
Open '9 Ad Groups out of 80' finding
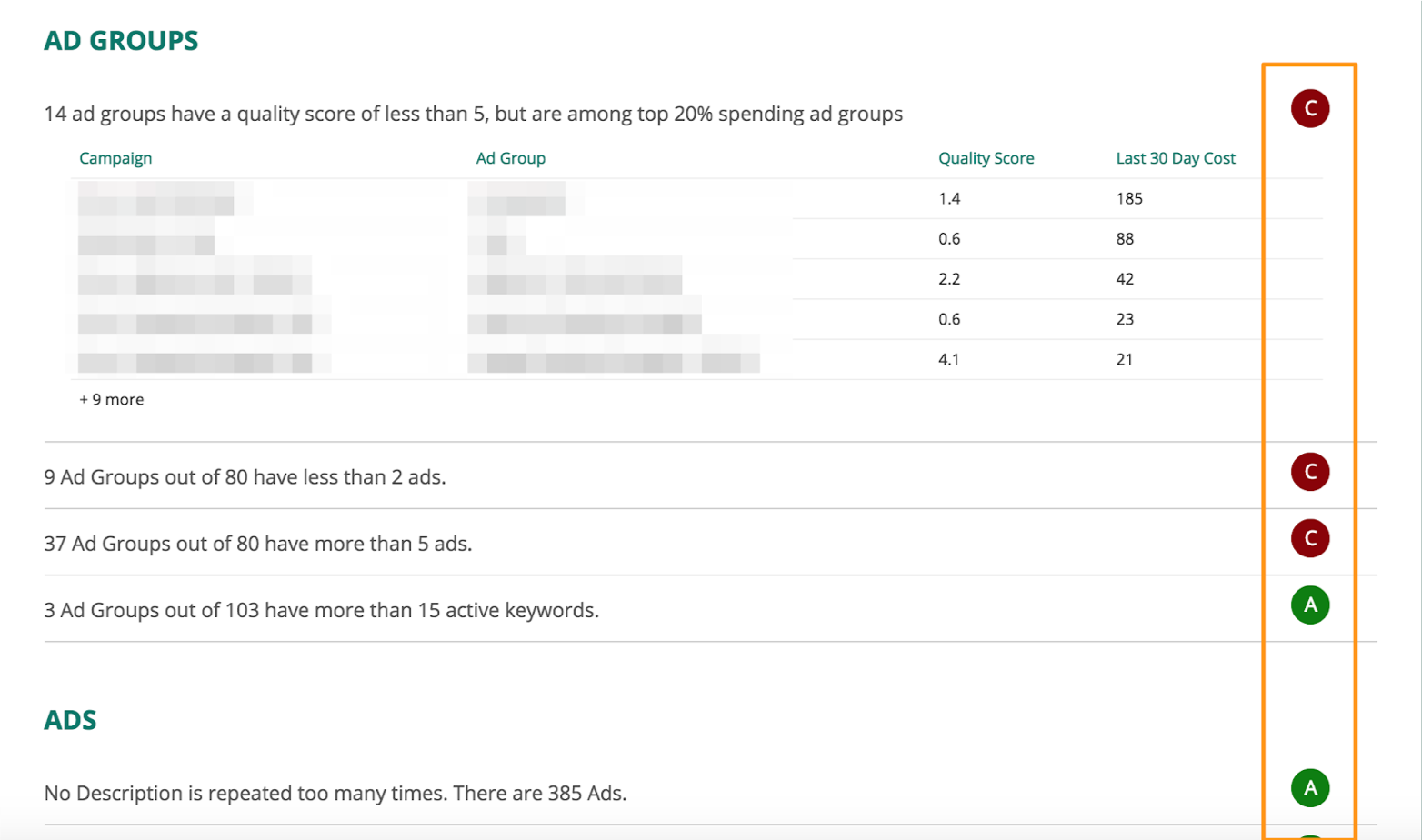click(x=245, y=477)
